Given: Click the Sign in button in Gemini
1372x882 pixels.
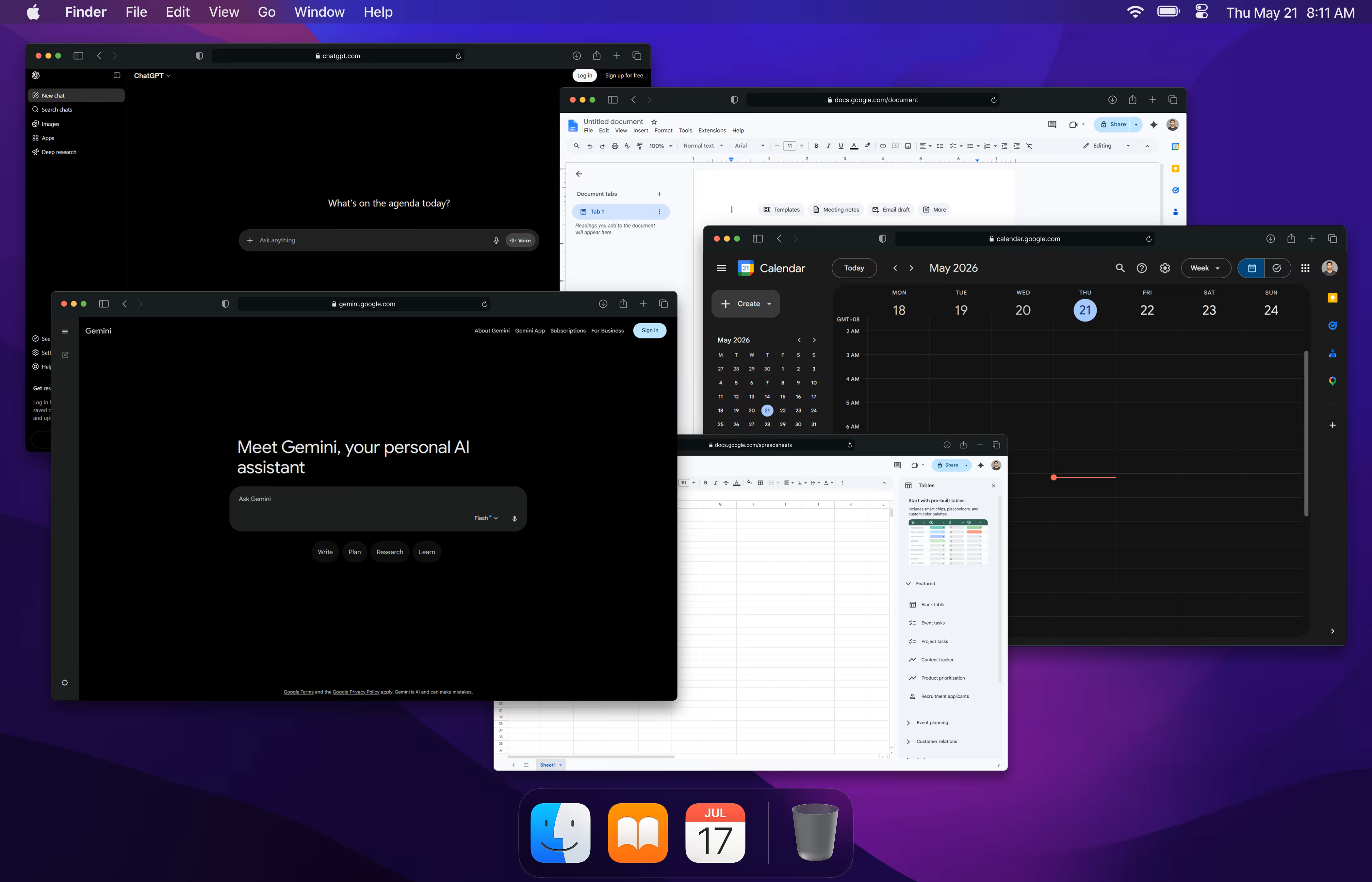Looking at the screenshot, I should [649, 331].
